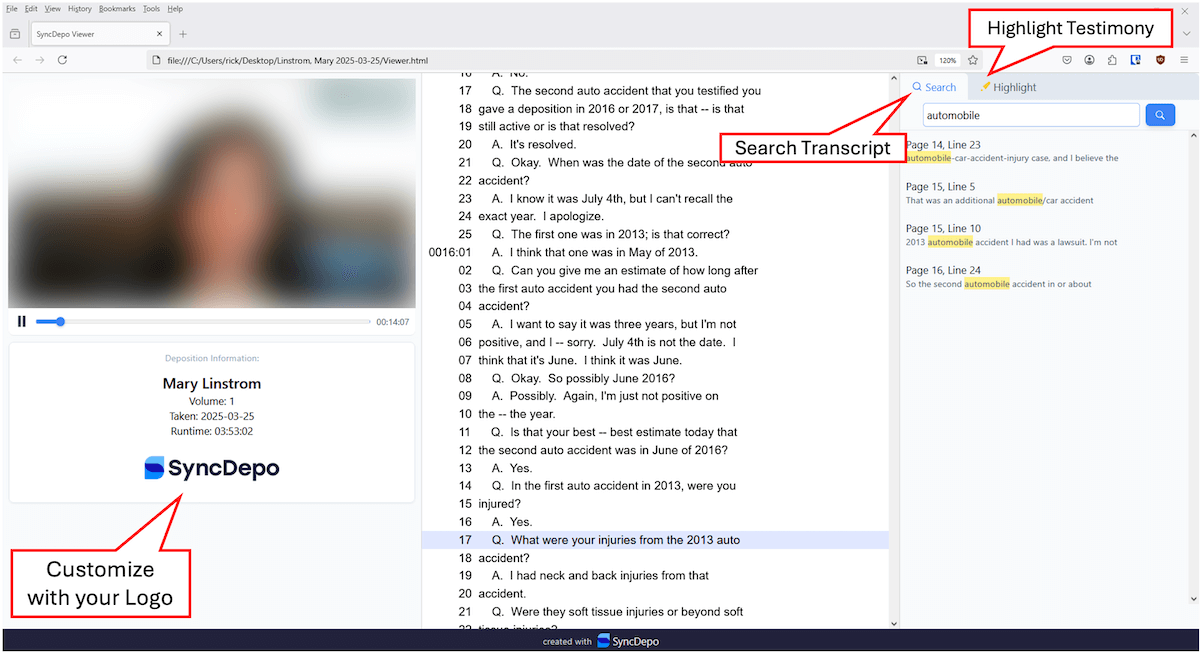Open the uBlock Origin shield icon
The height and width of the screenshot is (653, 1200).
pyautogui.click(x=1158, y=60)
